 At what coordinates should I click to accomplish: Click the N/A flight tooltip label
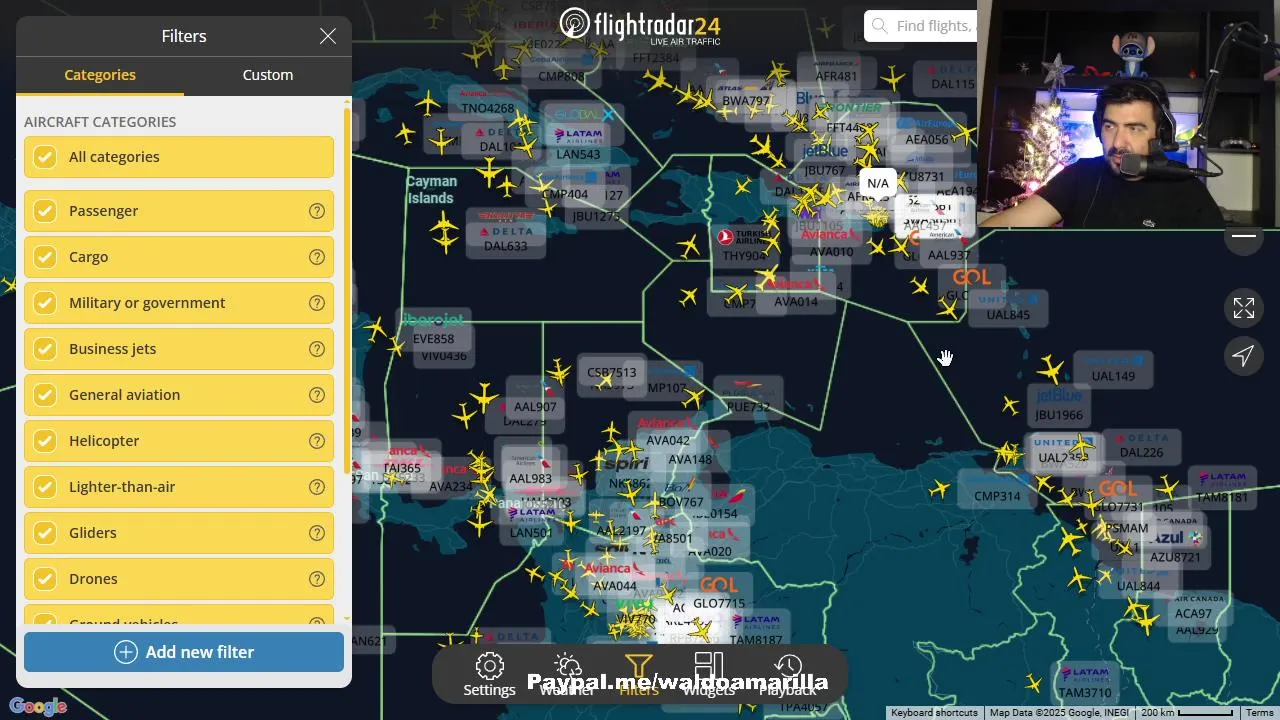coord(878,183)
